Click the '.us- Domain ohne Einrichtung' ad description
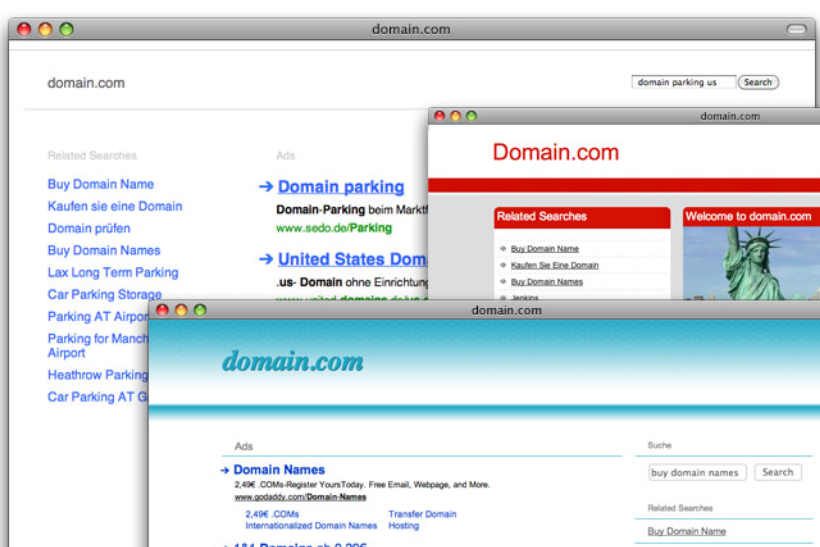Viewport: 820px width, 547px height. click(352, 282)
